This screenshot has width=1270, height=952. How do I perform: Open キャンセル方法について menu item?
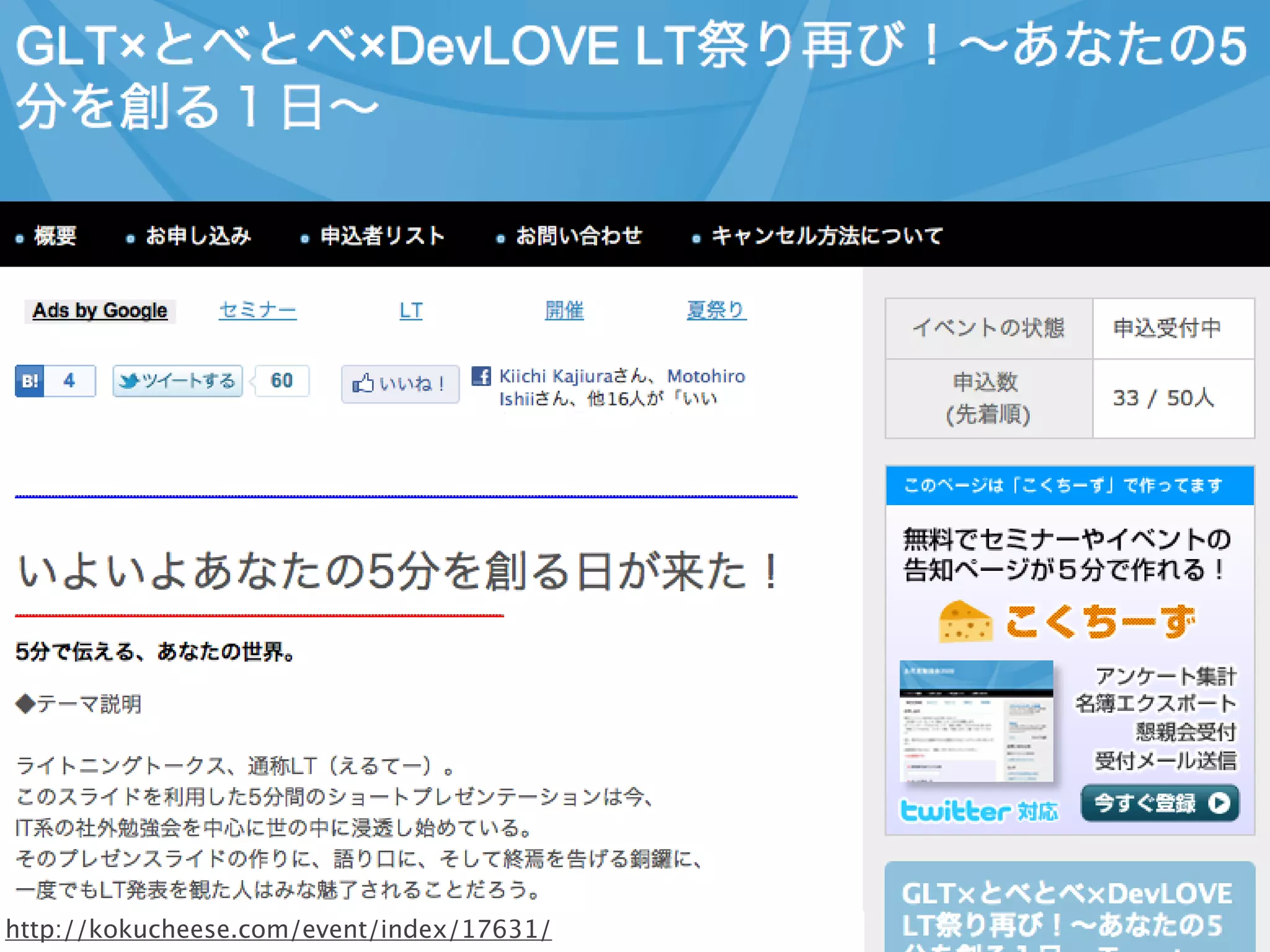point(827,236)
